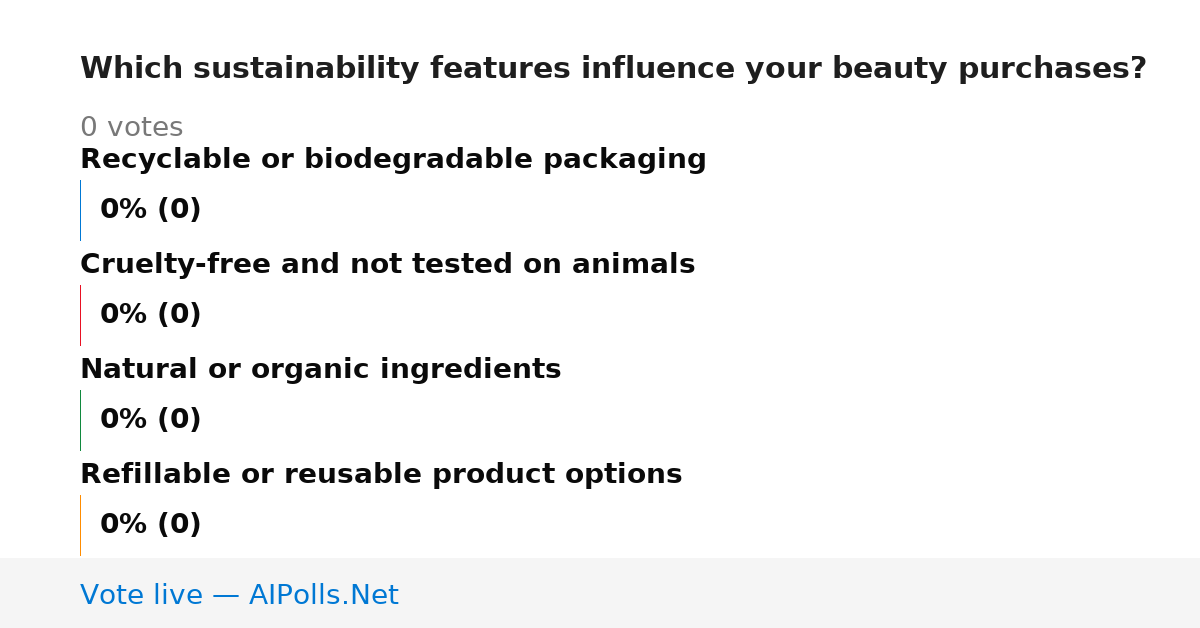Vote for 'Refillable or reusable product options'
The width and height of the screenshot is (1200, 628).
tap(381, 475)
